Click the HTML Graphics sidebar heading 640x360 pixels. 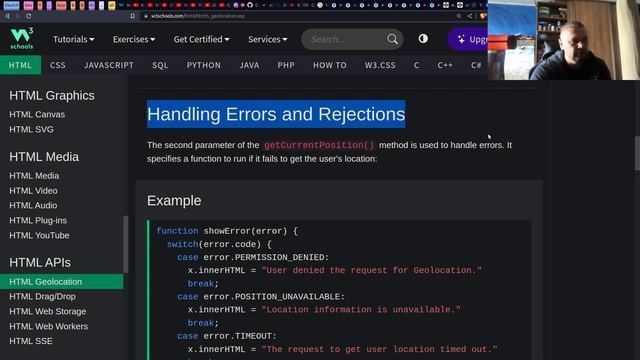(52, 96)
